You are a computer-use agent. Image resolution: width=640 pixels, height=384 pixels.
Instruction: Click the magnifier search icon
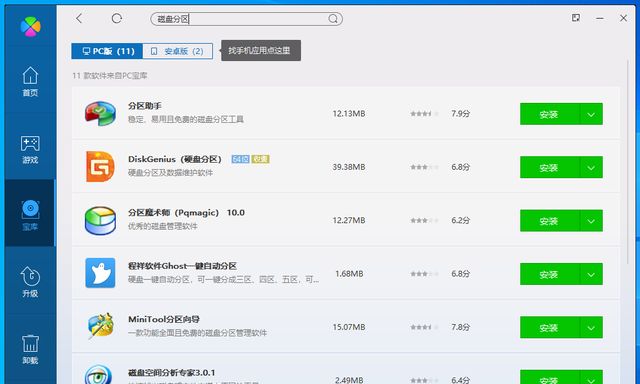click(333, 19)
